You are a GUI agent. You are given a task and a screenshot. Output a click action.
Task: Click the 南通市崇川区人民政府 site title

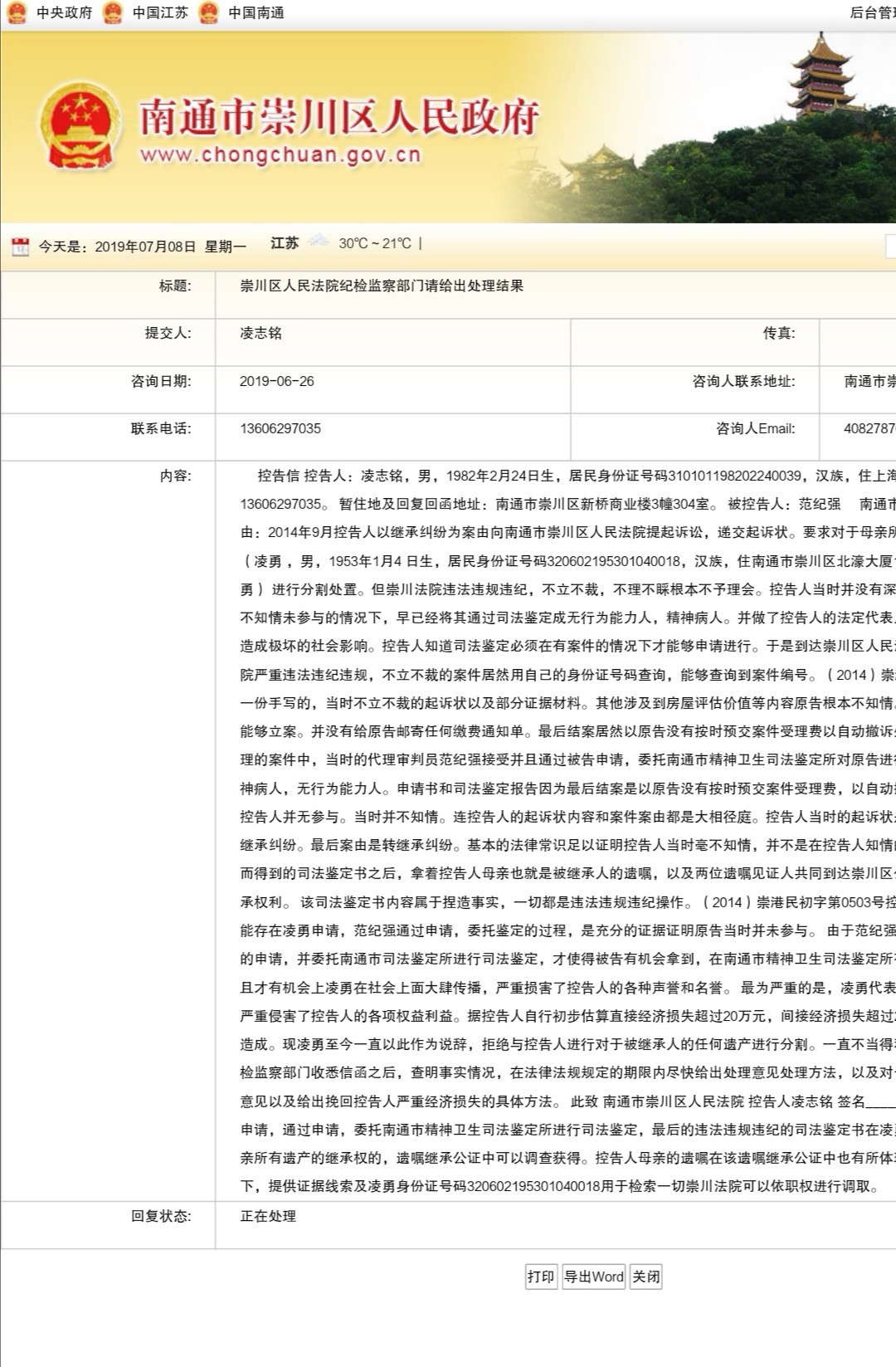[338, 115]
